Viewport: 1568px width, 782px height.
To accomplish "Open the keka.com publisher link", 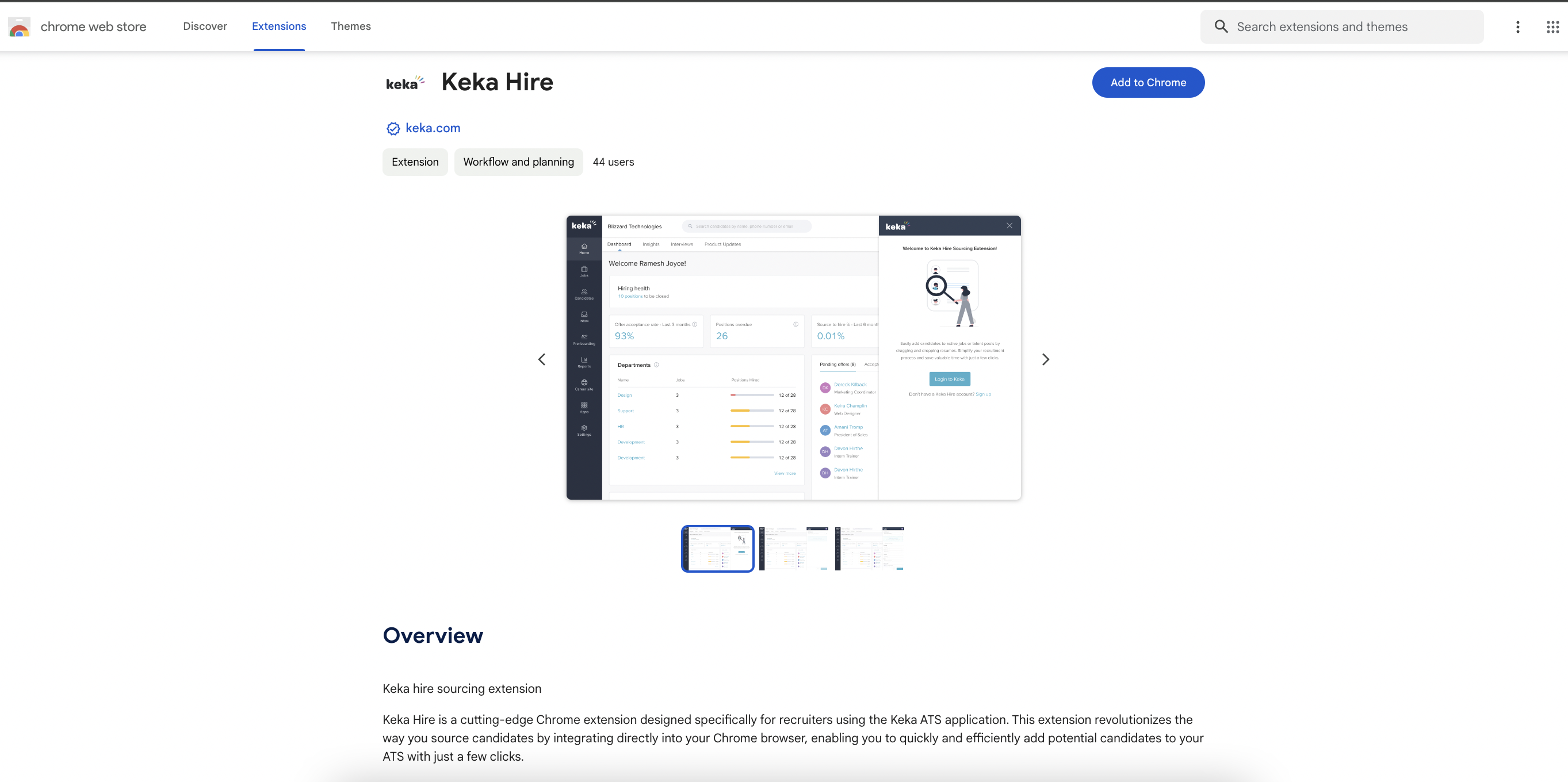I will pos(433,128).
